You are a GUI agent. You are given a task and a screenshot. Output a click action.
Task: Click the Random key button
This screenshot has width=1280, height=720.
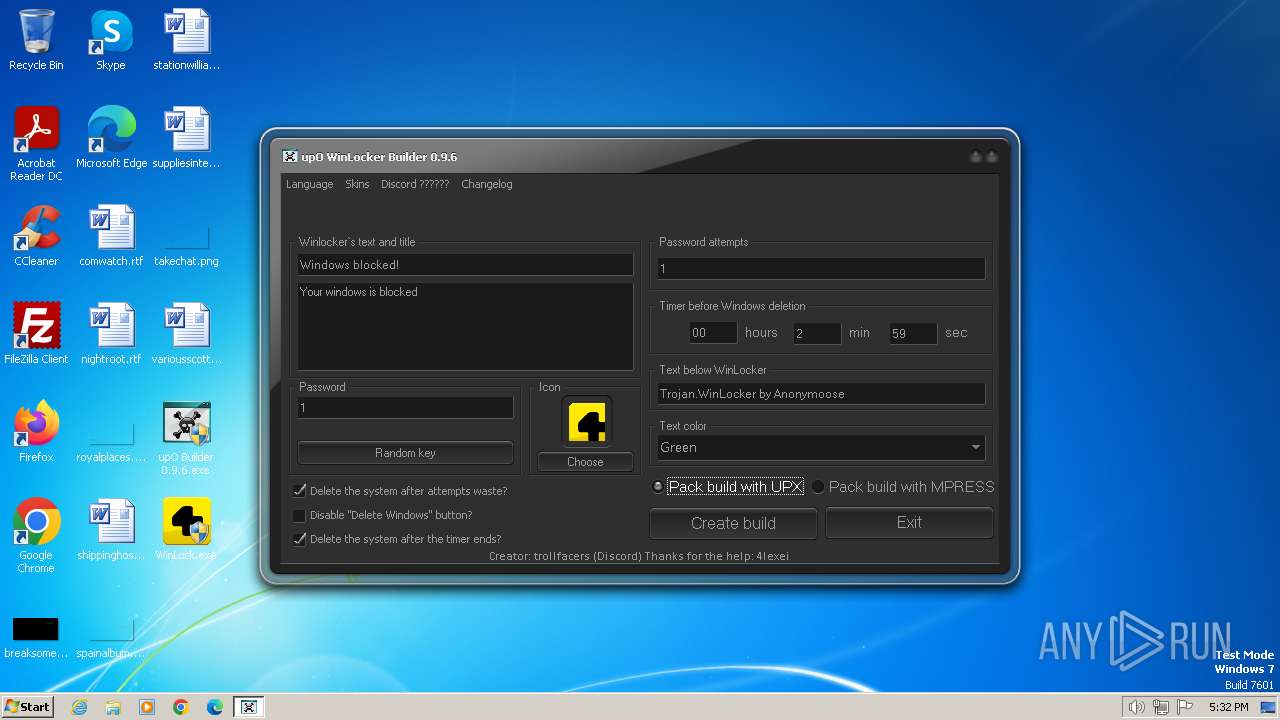405,453
